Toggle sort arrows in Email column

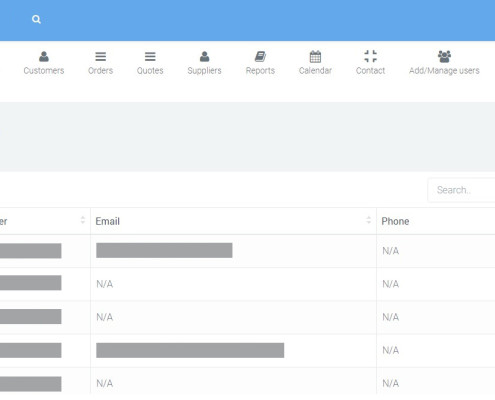pyautogui.click(x=368, y=220)
